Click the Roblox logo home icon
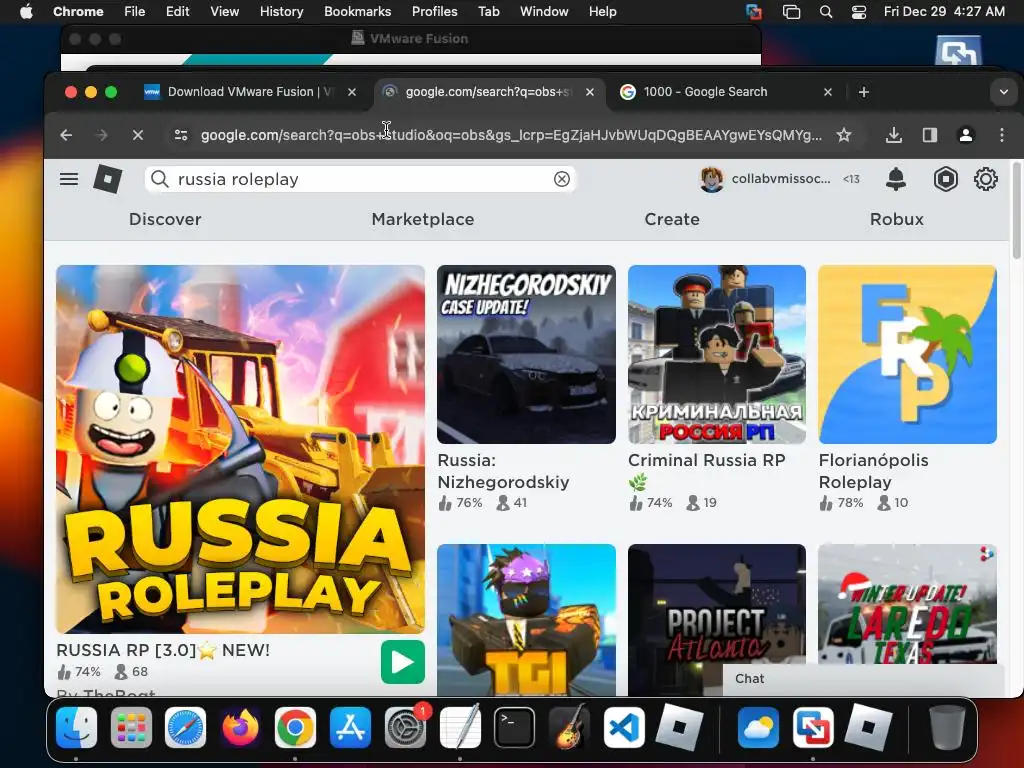 click(x=108, y=179)
